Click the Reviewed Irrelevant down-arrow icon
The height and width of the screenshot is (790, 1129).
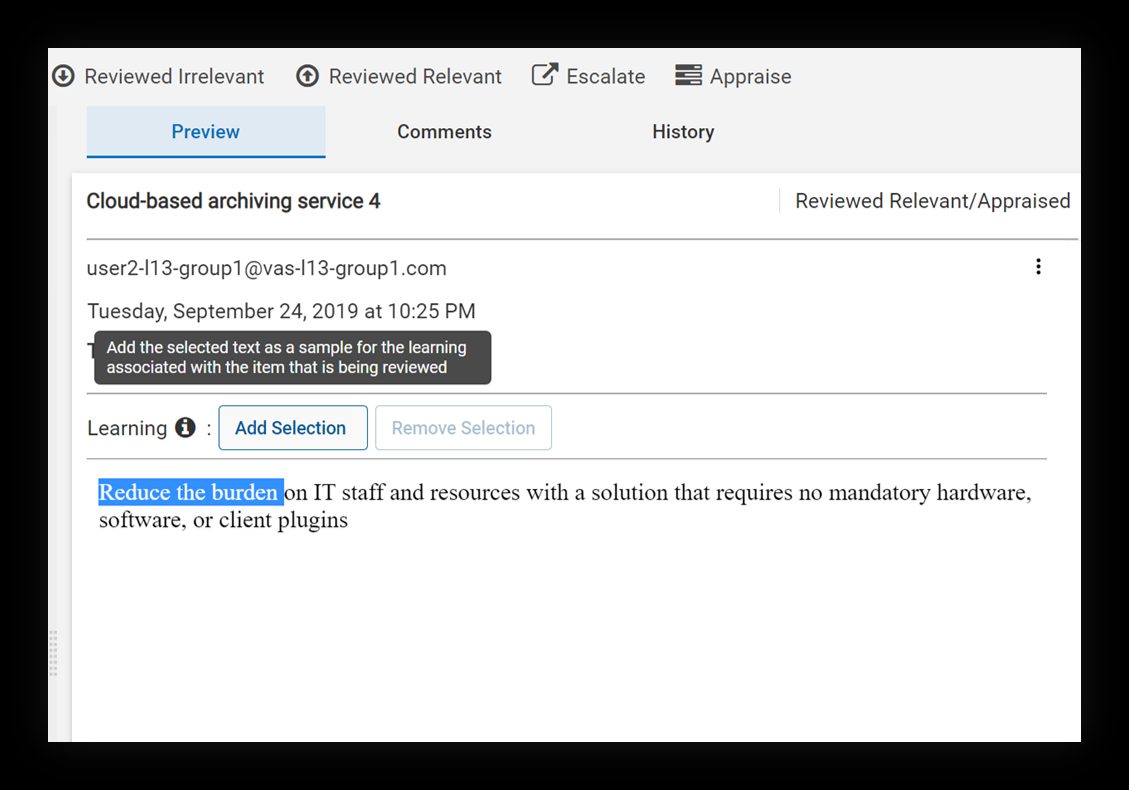pyautogui.click(x=63, y=76)
